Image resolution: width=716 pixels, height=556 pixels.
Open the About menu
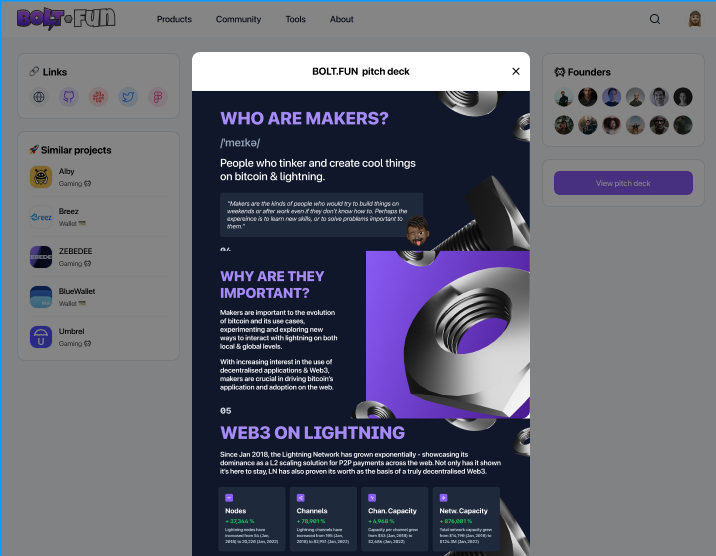[x=342, y=19]
